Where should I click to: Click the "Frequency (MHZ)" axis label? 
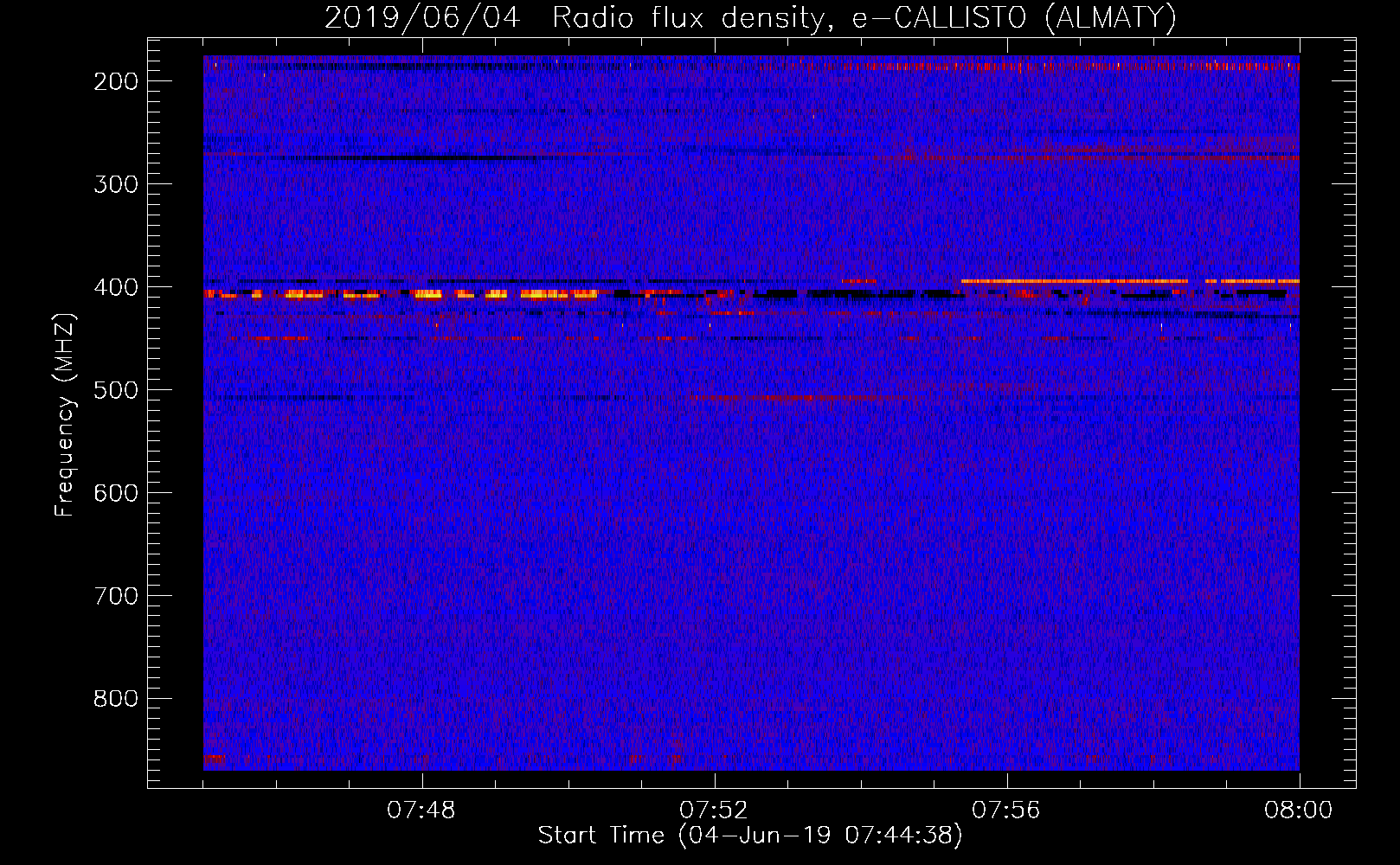click(x=65, y=414)
